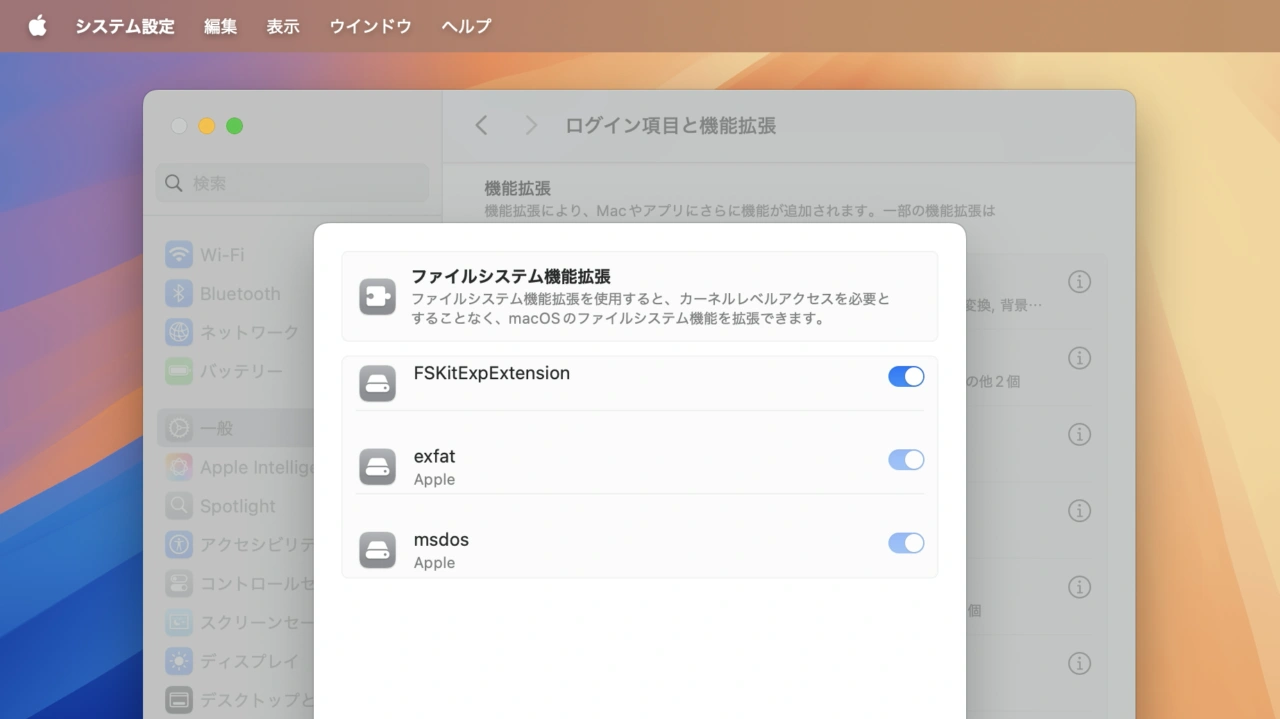Open the ヘルプ menu
The width and height of the screenshot is (1280, 719).
coord(466,26)
